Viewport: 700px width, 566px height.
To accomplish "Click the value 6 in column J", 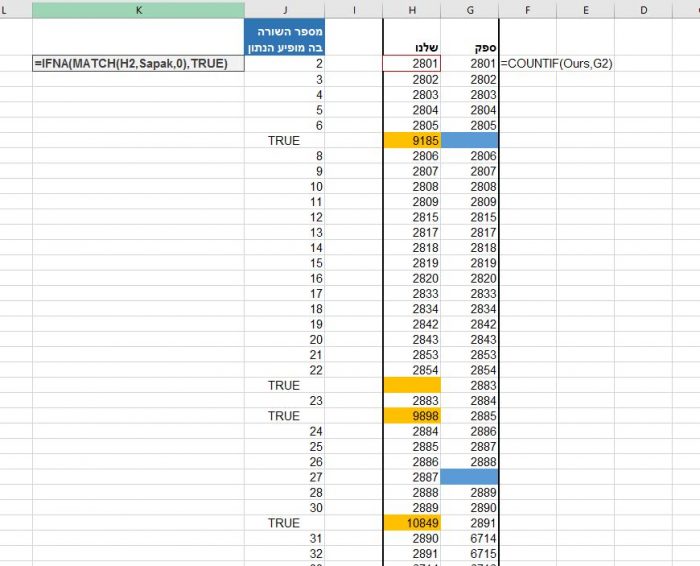I will tap(284, 125).
